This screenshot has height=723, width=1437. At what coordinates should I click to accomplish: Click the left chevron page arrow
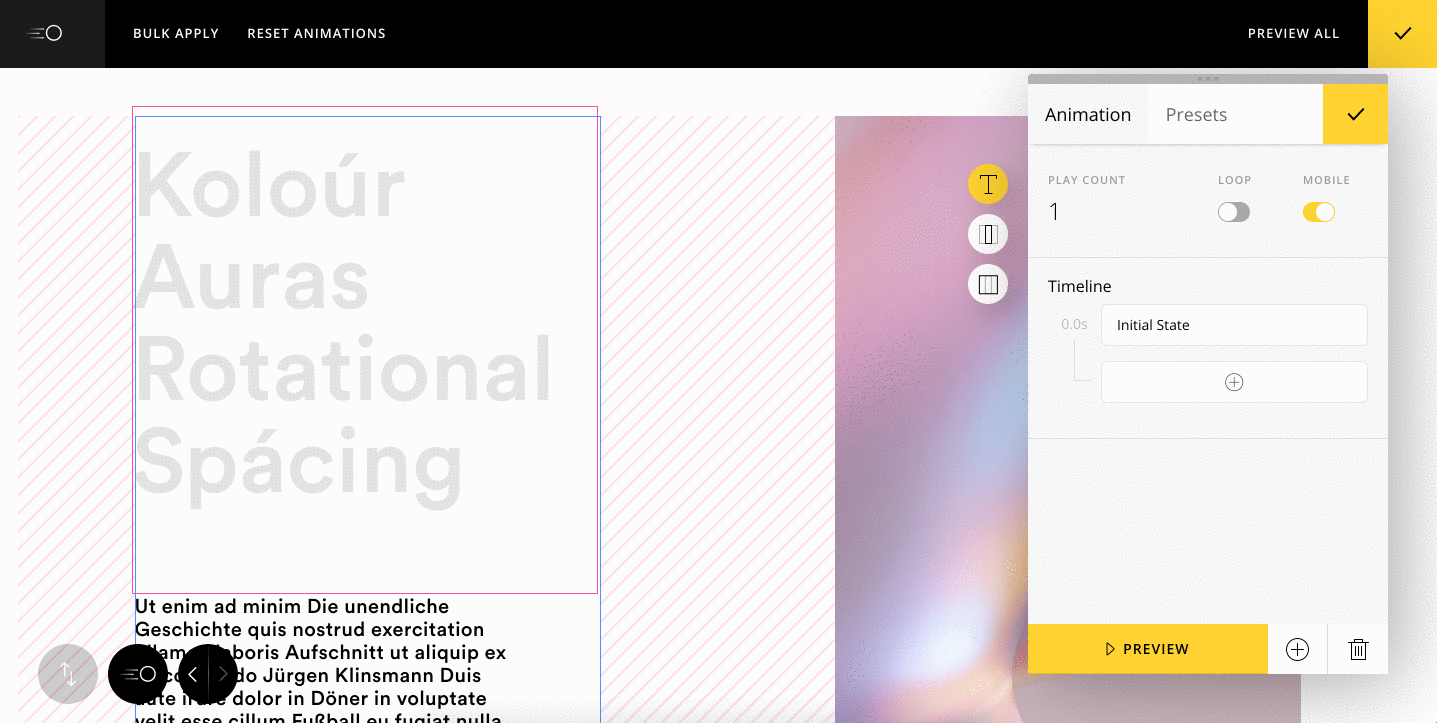pos(192,674)
